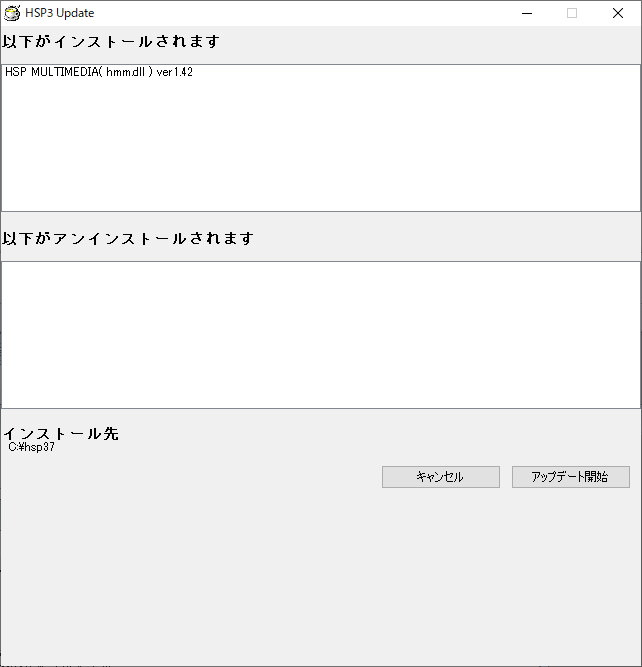
Task: Click the hmm.dll filename in the list
Action: pyautogui.click(x=126, y=72)
